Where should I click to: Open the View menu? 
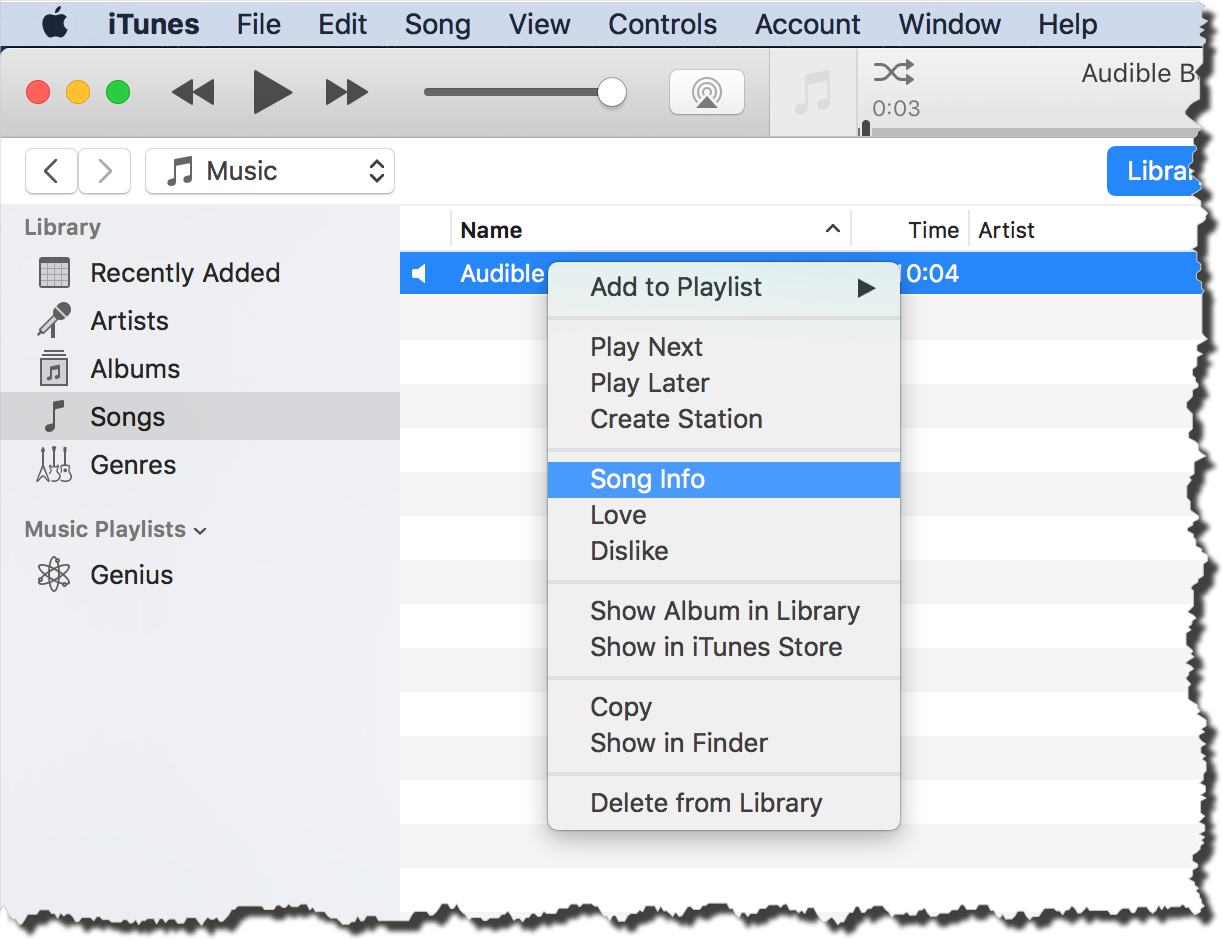(539, 24)
